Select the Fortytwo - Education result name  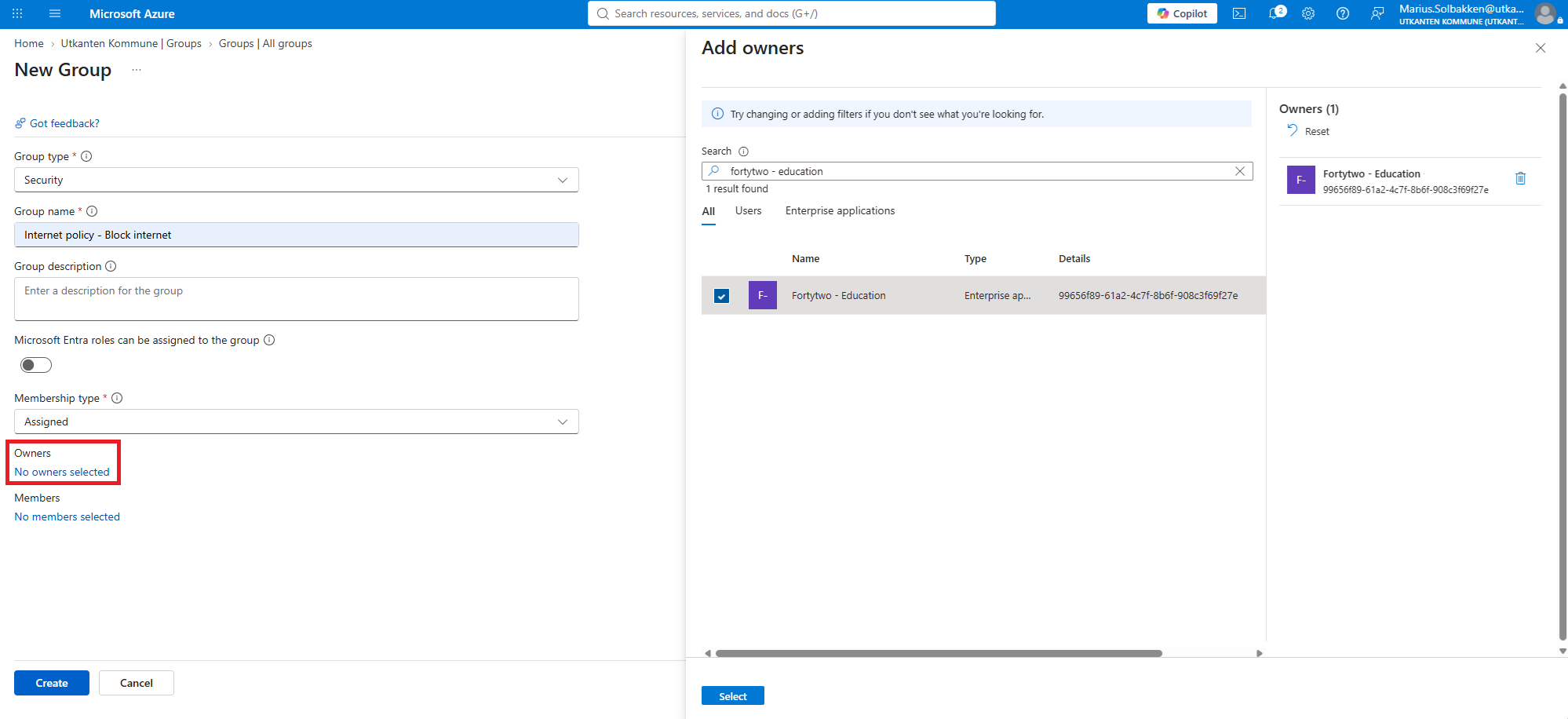click(x=839, y=295)
